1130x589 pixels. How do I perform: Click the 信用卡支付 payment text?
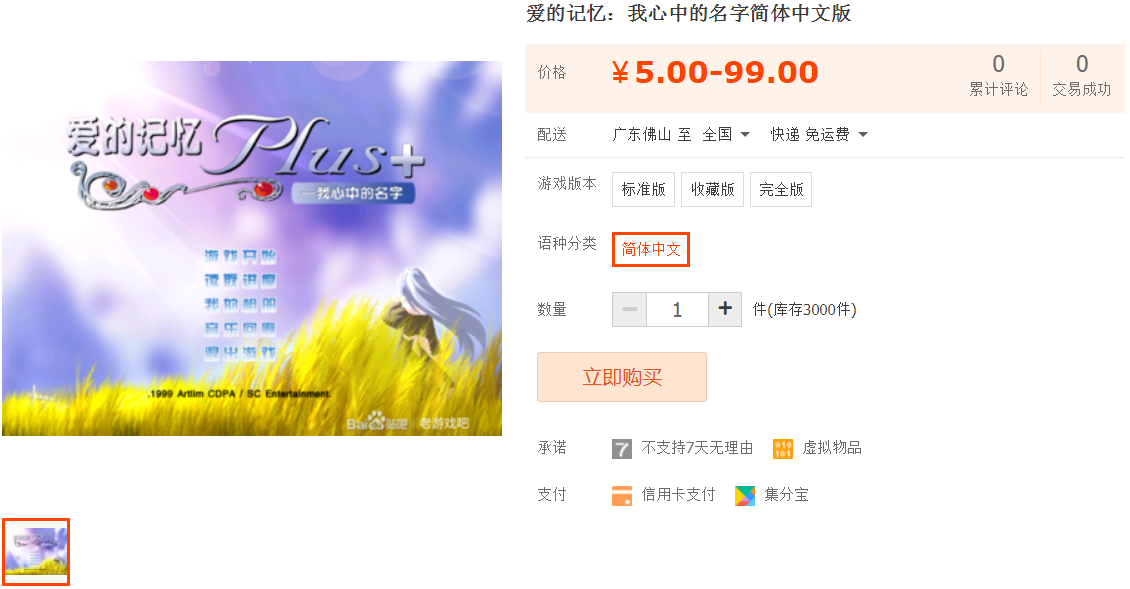[x=678, y=495]
